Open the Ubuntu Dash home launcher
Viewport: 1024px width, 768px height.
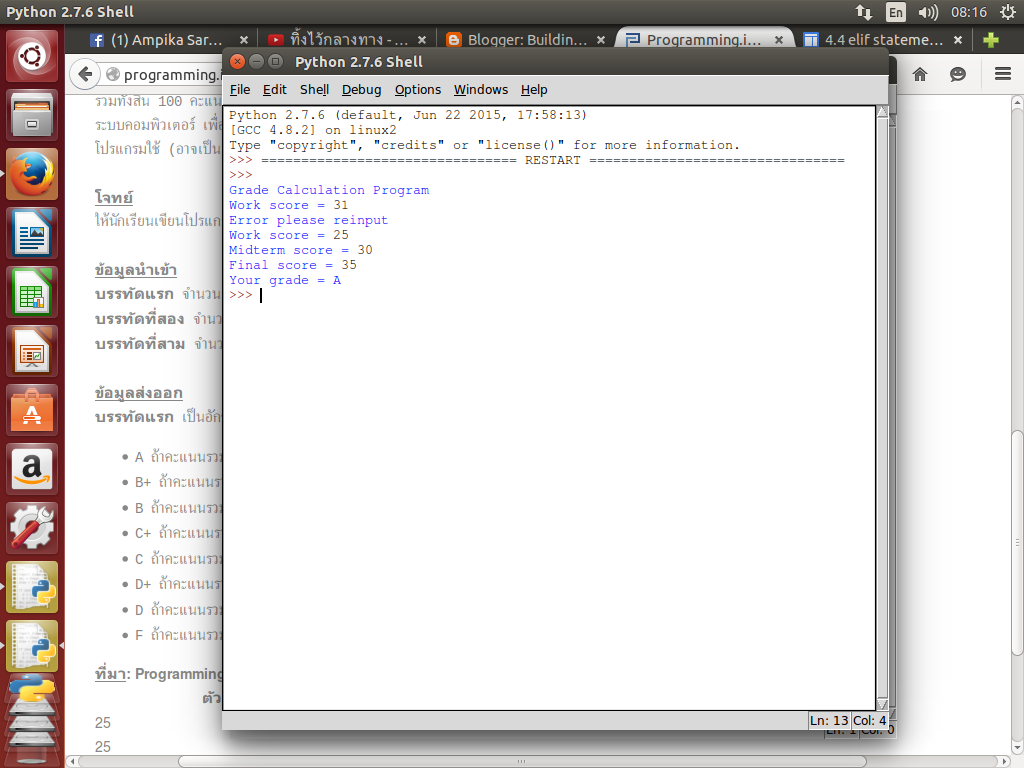32,56
